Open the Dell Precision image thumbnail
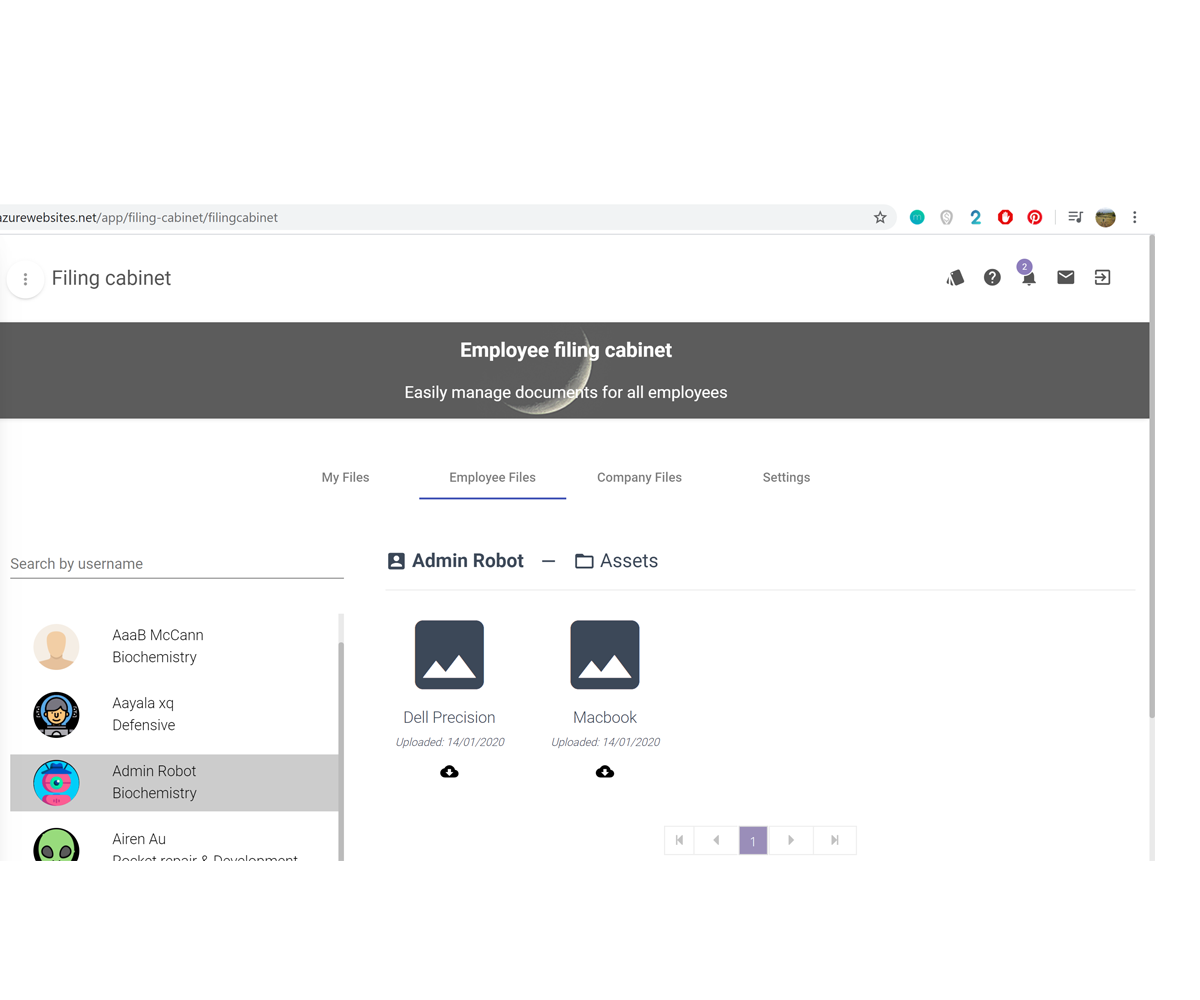The width and height of the screenshot is (1200, 1000). [x=449, y=655]
